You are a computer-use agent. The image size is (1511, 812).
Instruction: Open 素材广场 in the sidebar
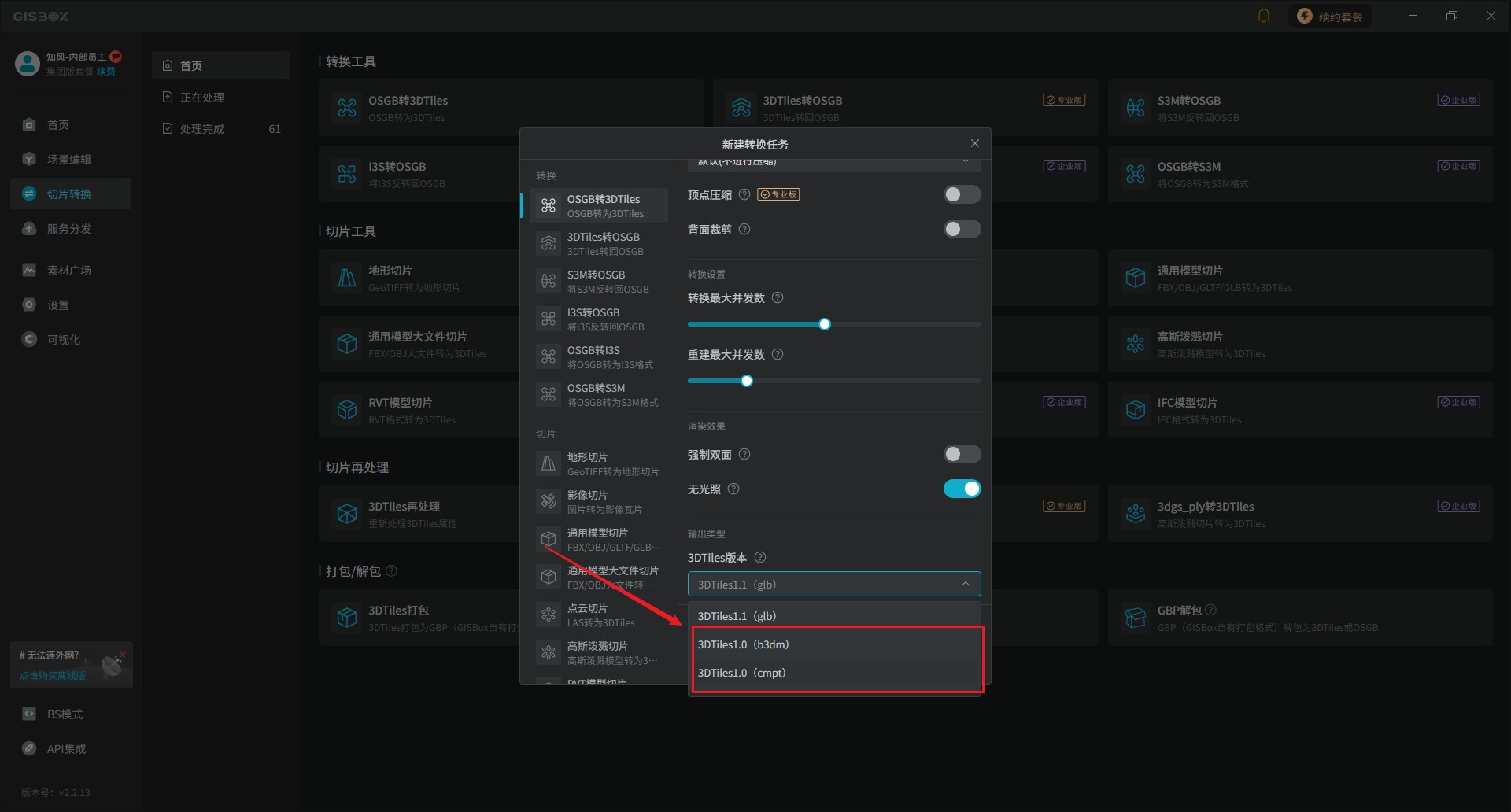click(x=71, y=271)
